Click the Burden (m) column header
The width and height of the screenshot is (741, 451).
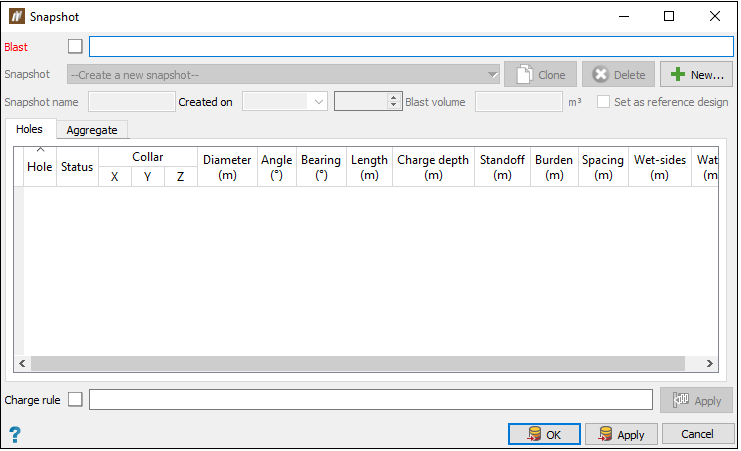click(554, 166)
